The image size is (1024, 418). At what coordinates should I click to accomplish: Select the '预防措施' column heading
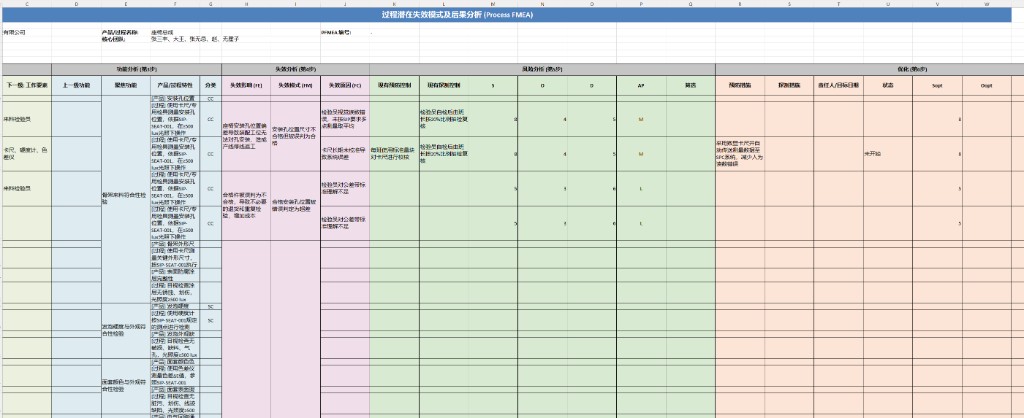pos(740,86)
